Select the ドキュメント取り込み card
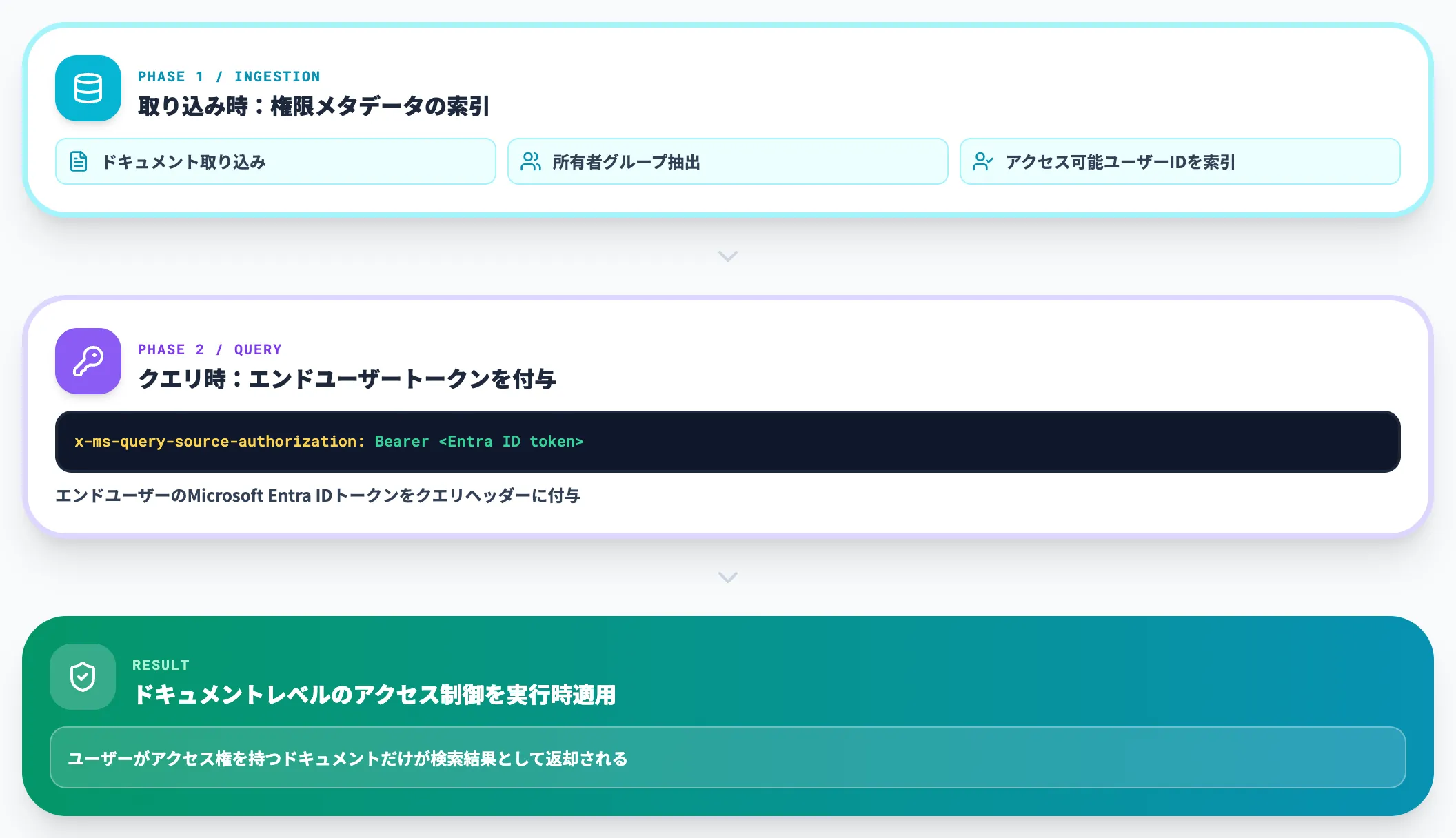Image resolution: width=1456 pixels, height=838 pixels. (275, 161)
